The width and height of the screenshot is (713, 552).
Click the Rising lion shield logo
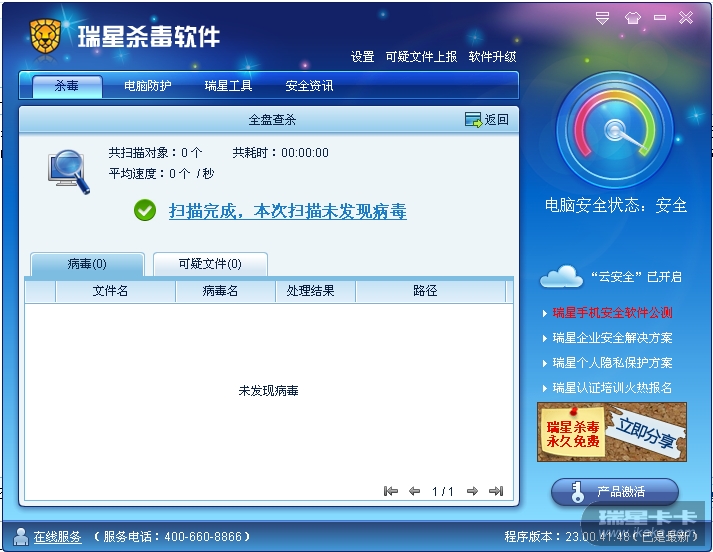point(45,37)
